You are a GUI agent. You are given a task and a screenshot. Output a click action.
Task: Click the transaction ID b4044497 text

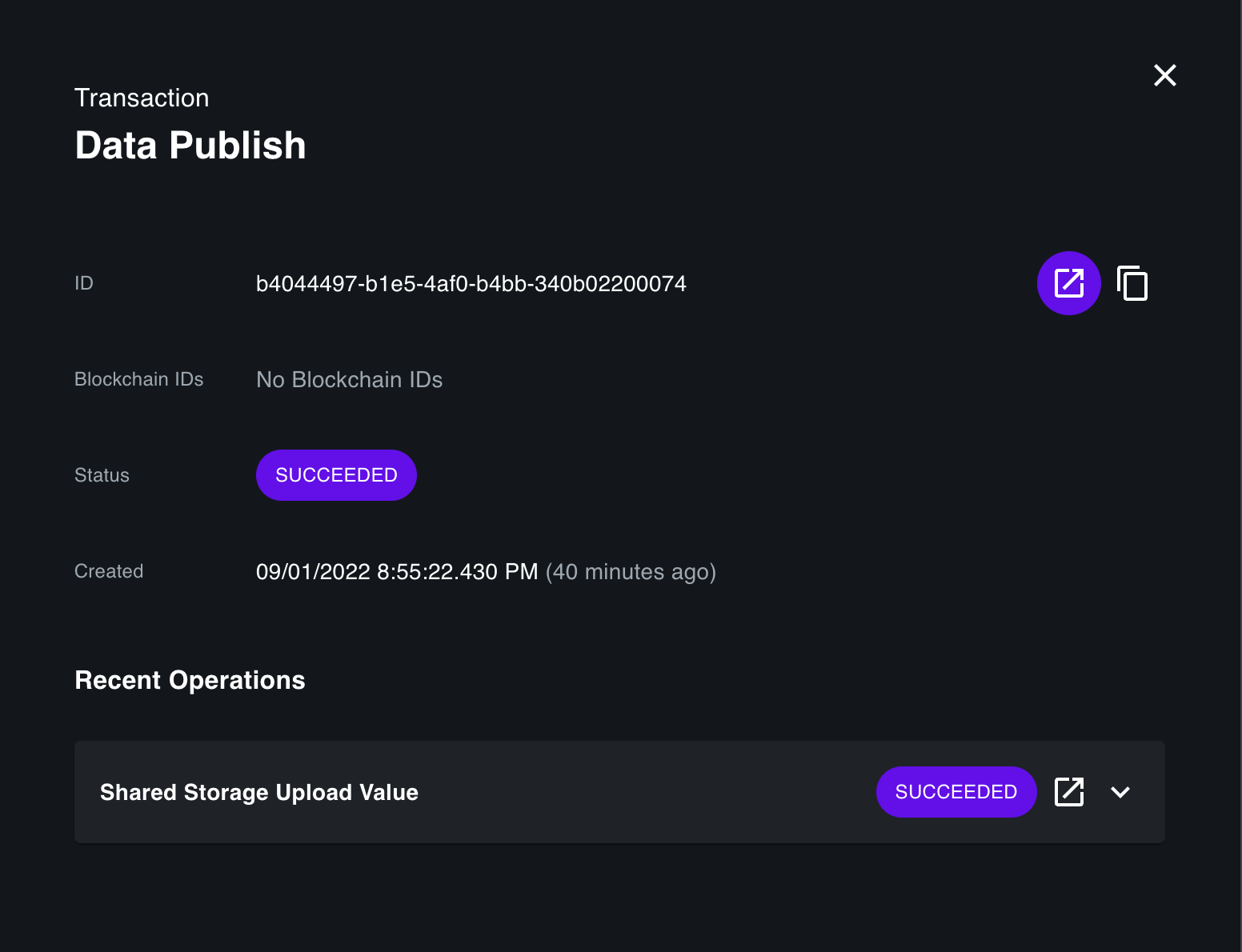point(471,283)
